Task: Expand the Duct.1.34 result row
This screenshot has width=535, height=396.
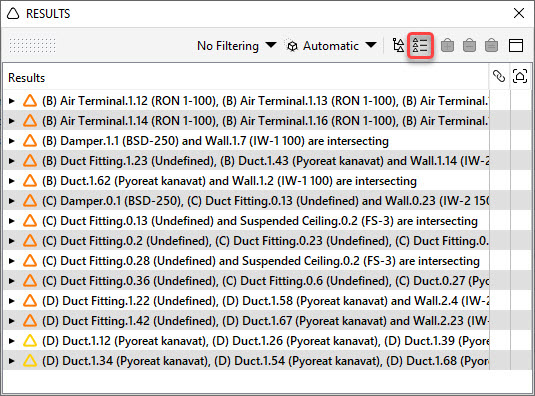Action: click(12, 361)
